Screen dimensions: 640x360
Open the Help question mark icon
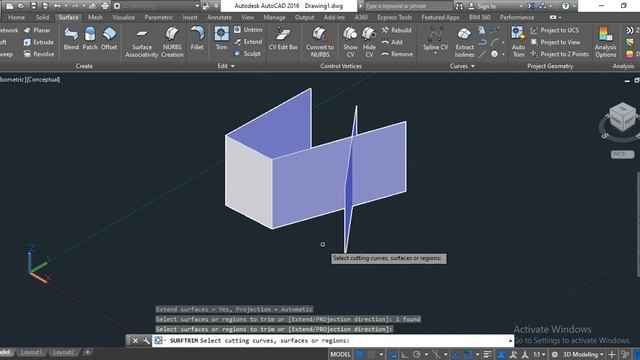565,6
